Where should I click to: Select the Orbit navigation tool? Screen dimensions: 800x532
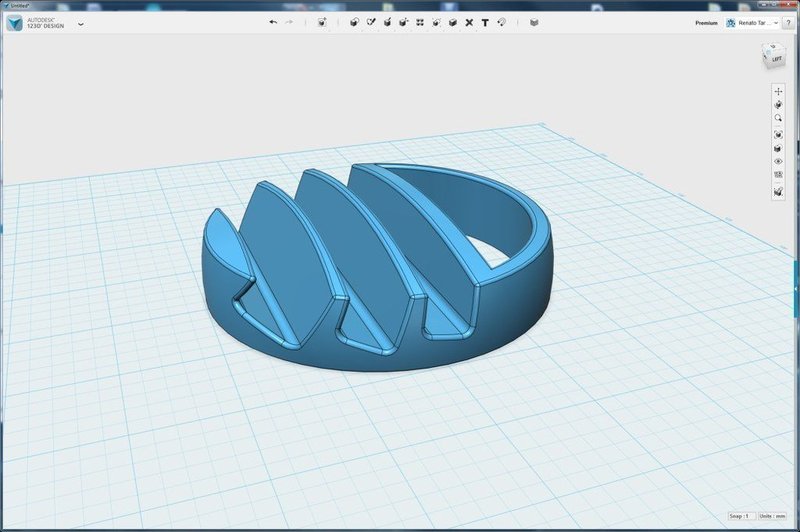(778, 105)
